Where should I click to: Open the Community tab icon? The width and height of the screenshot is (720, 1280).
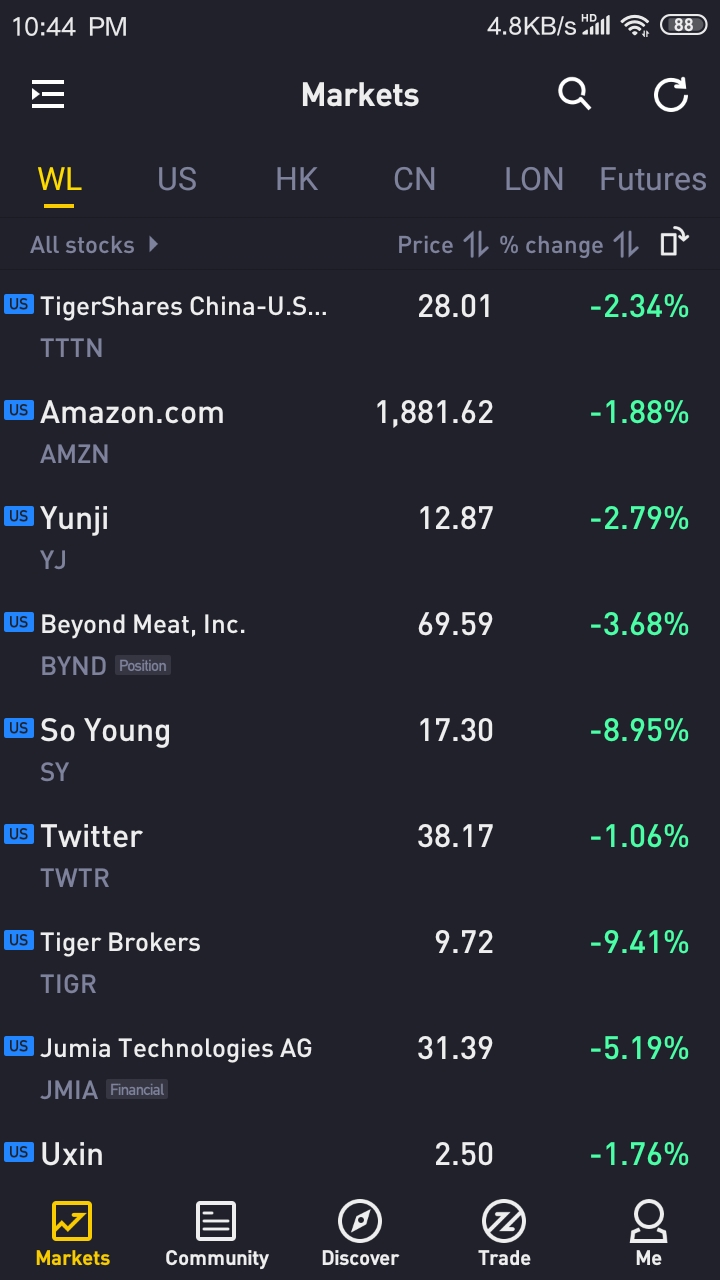pyautogui.click(x=216, y=1222)
